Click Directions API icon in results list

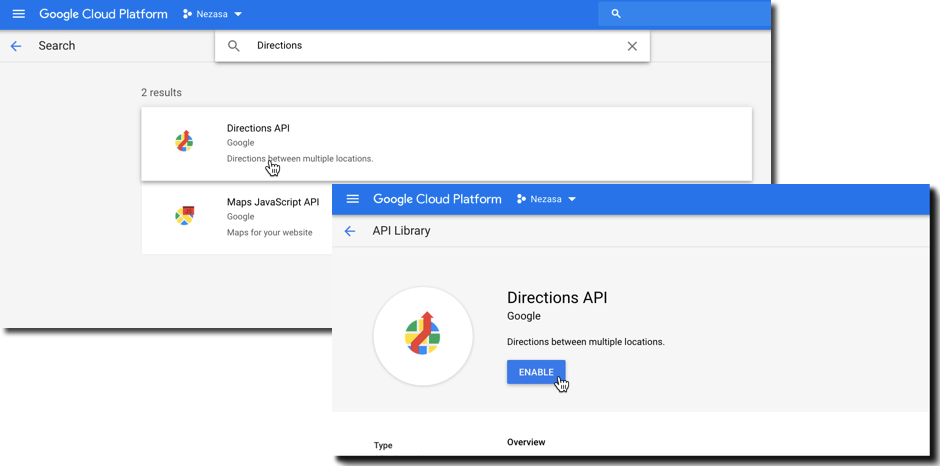184,142
